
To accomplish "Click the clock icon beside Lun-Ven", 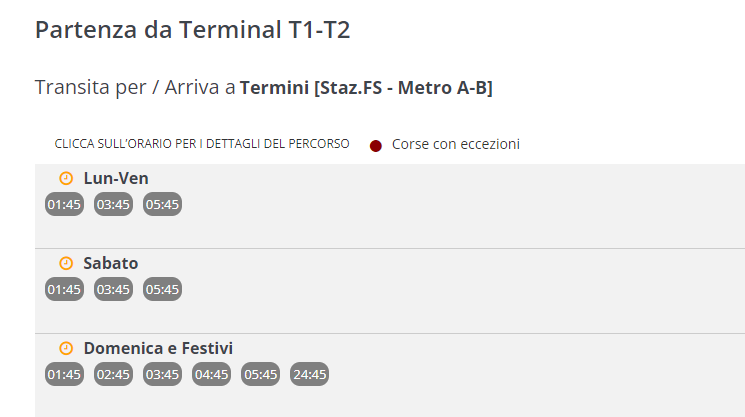I will point(66,178).
